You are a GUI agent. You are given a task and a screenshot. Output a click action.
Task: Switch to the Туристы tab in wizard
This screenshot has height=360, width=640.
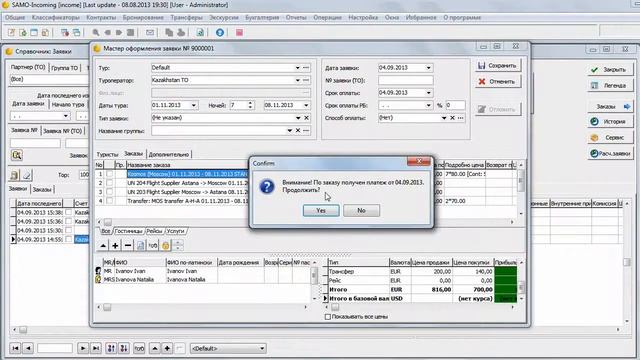click(107, 154)
